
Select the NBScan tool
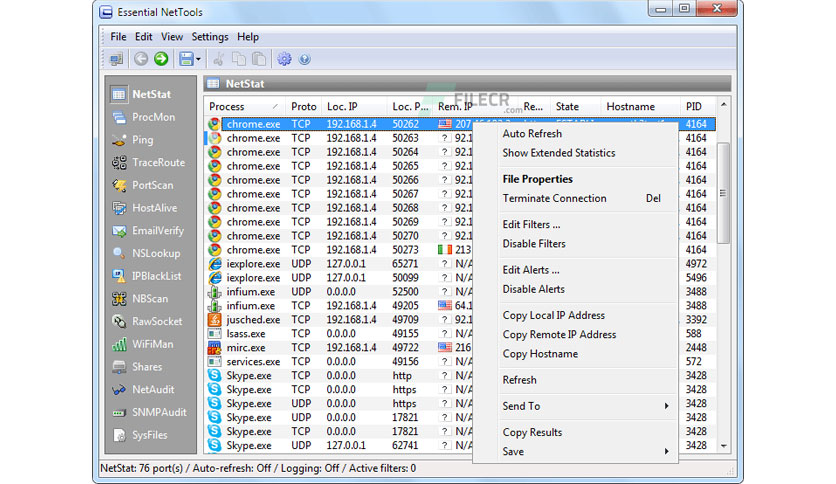point(140,299)
